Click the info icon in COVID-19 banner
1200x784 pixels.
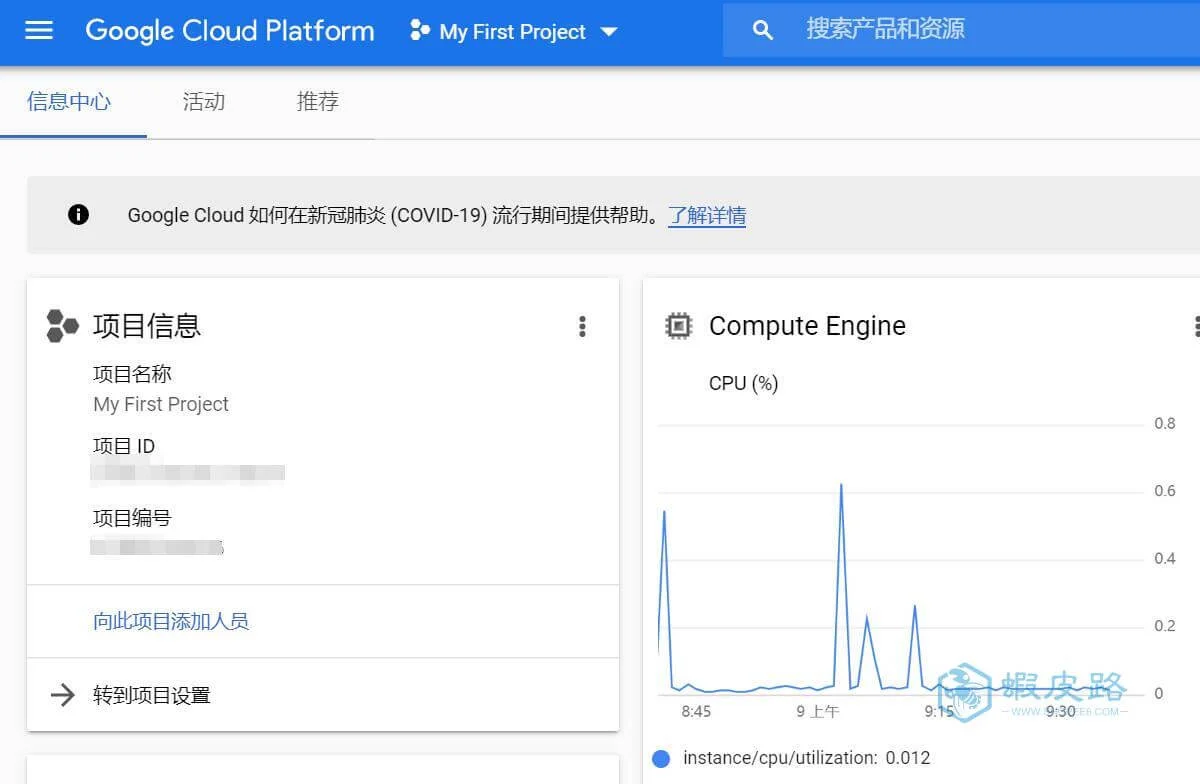[x=78, y=214]
